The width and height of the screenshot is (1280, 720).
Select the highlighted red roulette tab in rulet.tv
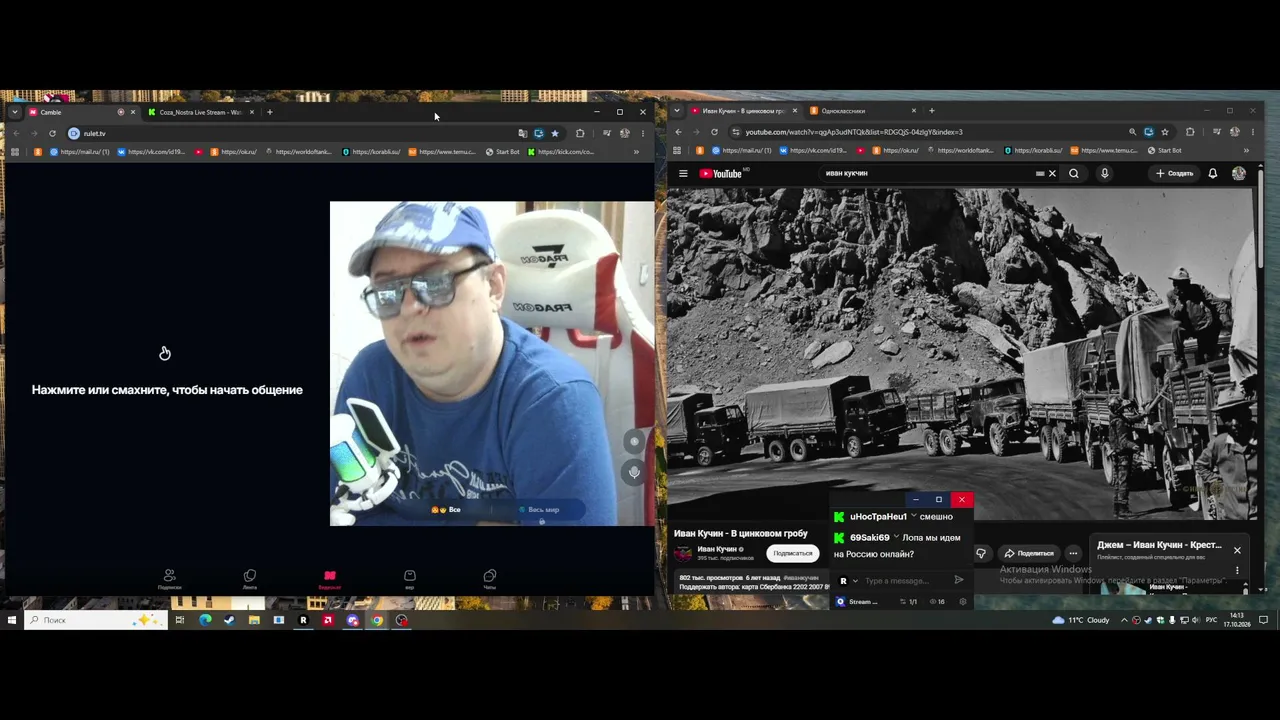329,579
